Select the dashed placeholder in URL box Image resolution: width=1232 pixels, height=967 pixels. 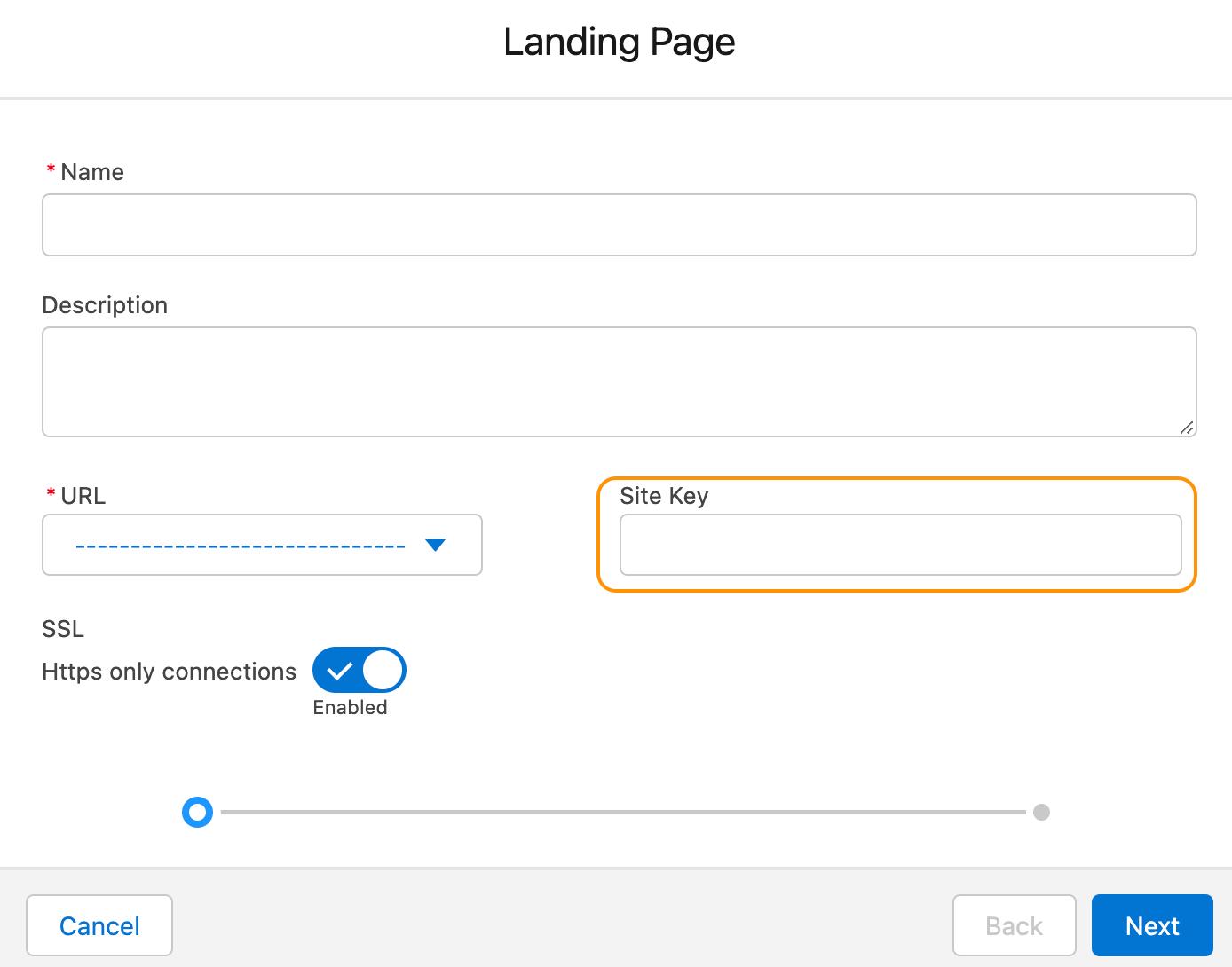(x=240, y=546)
